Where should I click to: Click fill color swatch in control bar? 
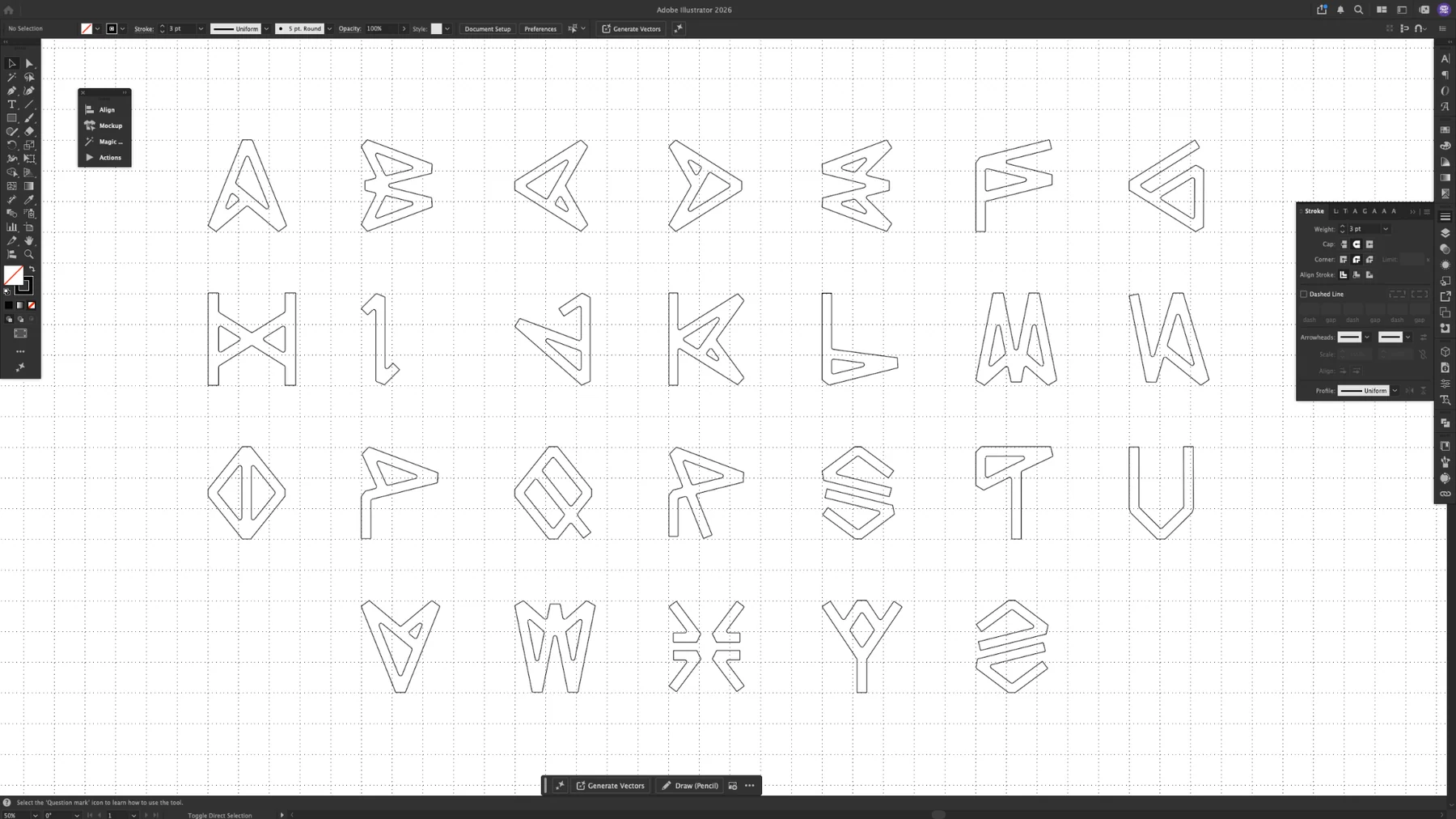(87, 29)
